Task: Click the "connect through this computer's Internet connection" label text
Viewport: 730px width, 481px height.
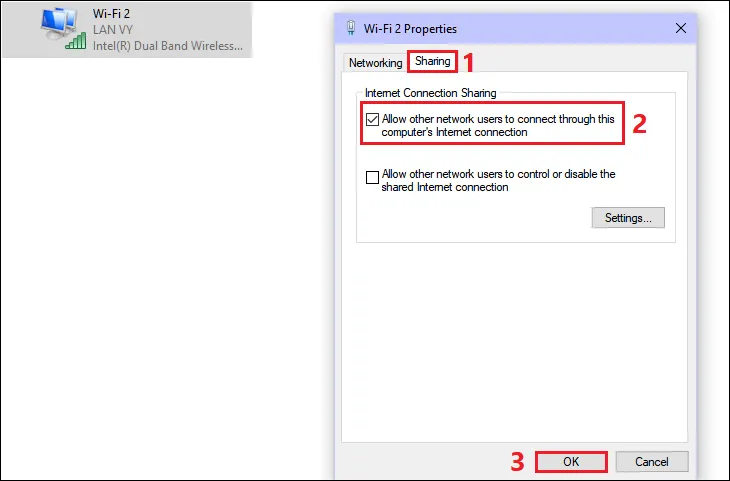Action: [498, 125]
